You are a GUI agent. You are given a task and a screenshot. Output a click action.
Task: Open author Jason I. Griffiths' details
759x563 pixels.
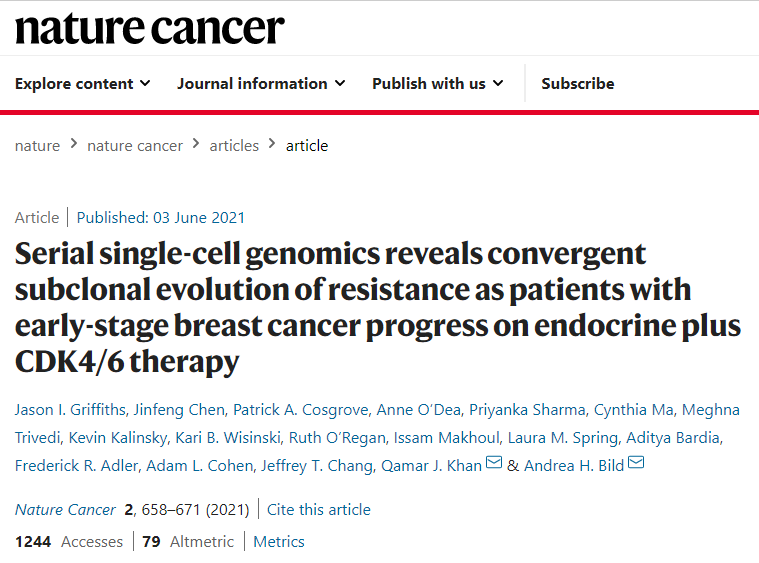click(x=70, y=410)
